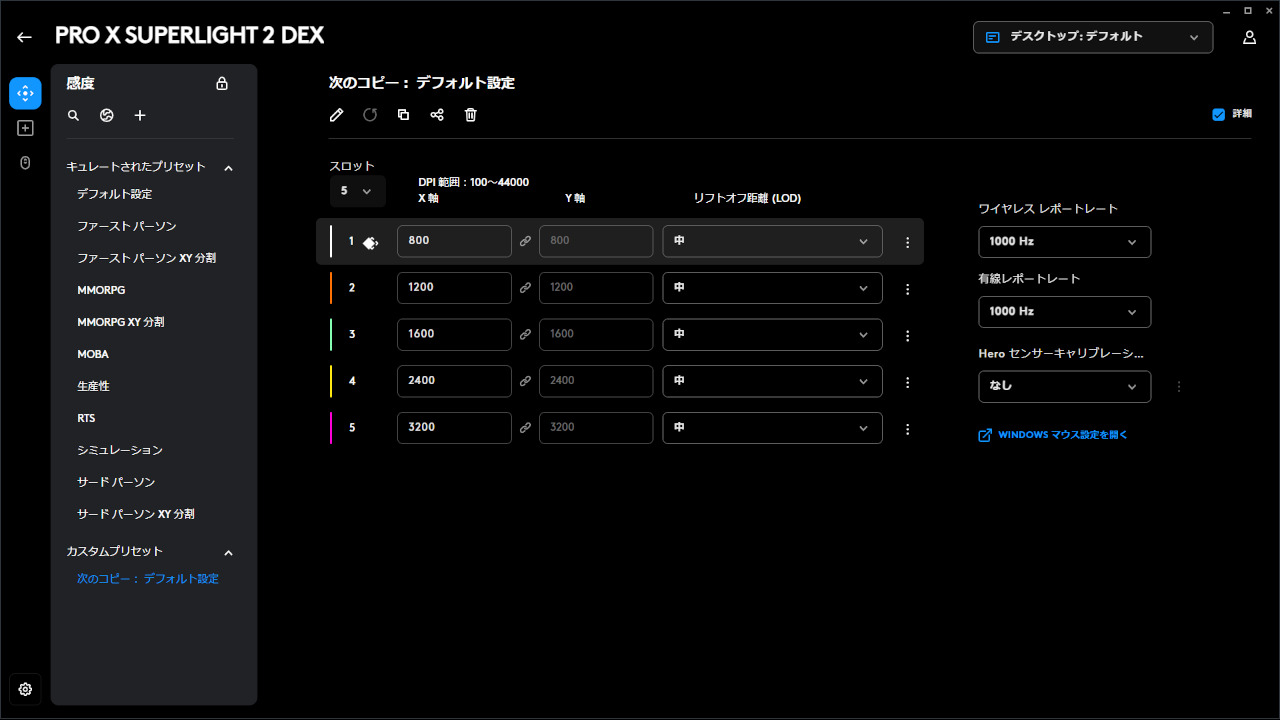This screenshot has height=720, width=1280.
Task: Click the magenta color bar of slot 5
Action: click(331, 428)
